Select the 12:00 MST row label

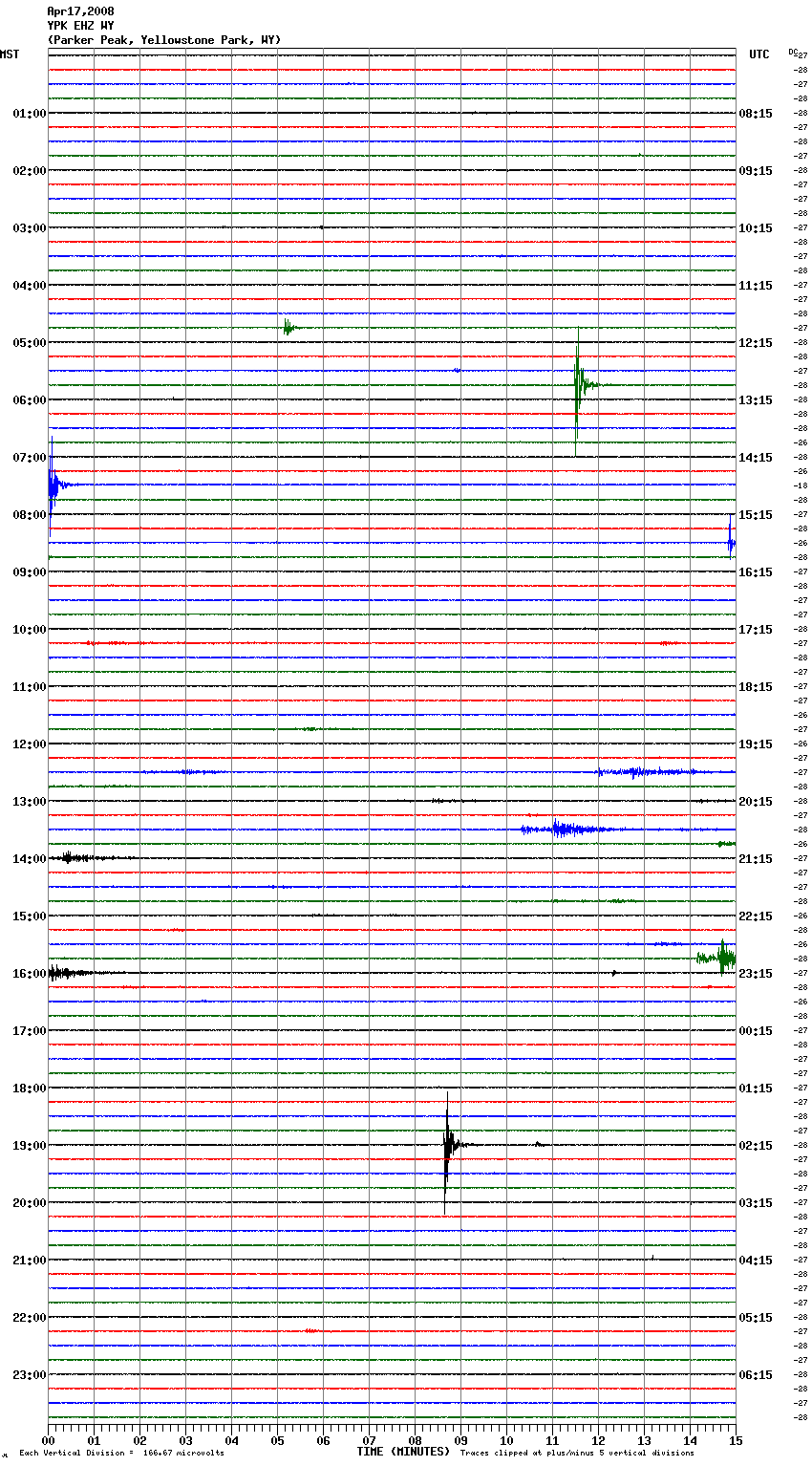29,744
